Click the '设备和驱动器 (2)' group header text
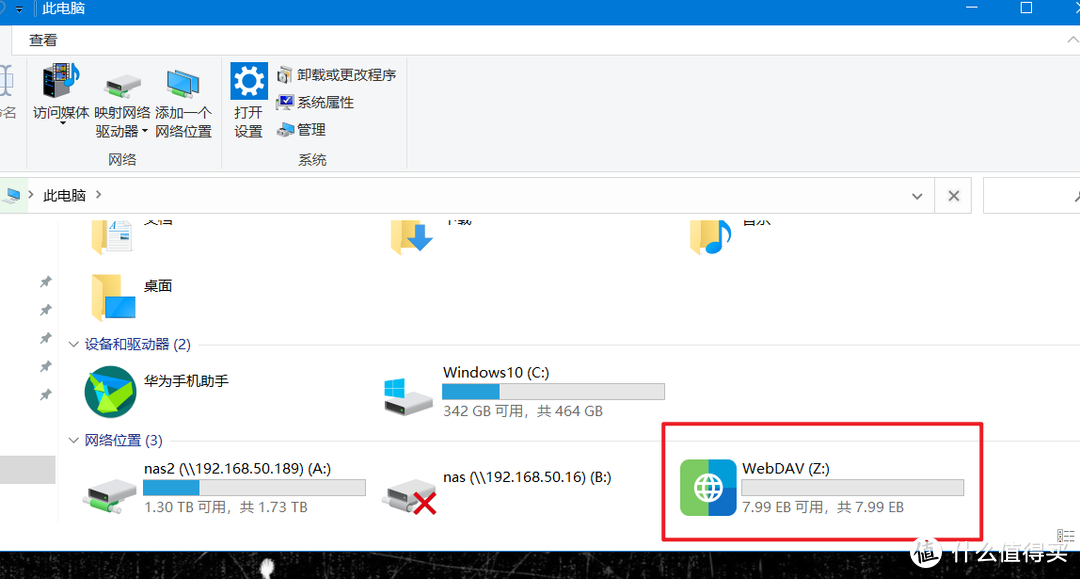This screenshot has width=1080, height=579. point(138,344)
